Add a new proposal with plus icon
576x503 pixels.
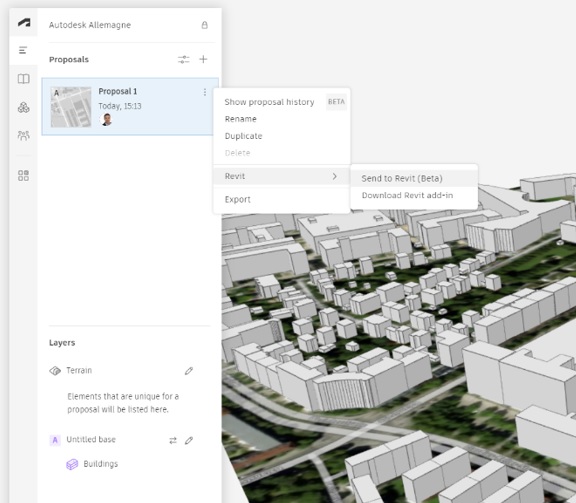[203, 59]
